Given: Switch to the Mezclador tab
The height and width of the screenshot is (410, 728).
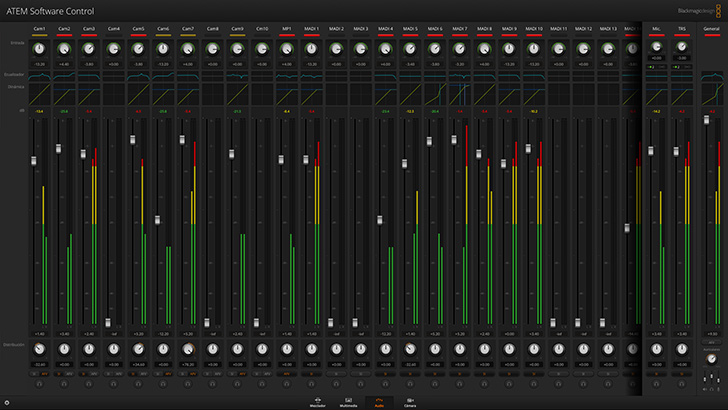Looking at the screenshot, I should (319, 402).
